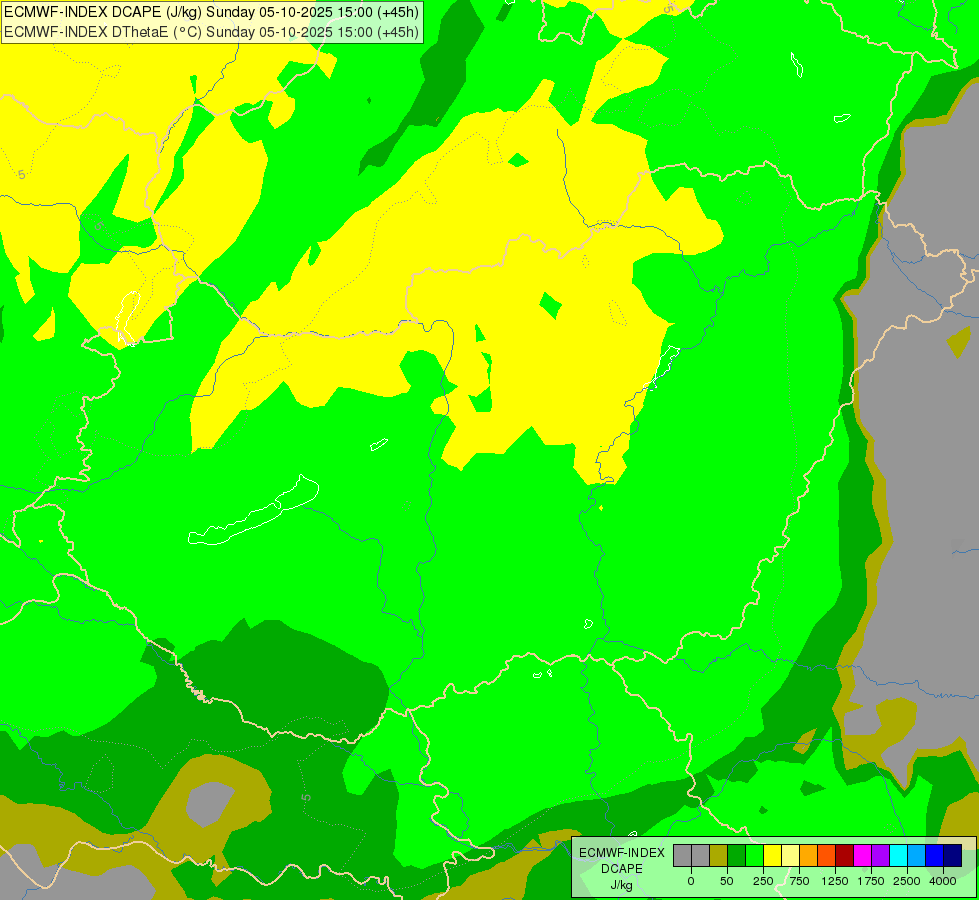
Task: Click the dark red legend swatch
Action: point(844,855)
